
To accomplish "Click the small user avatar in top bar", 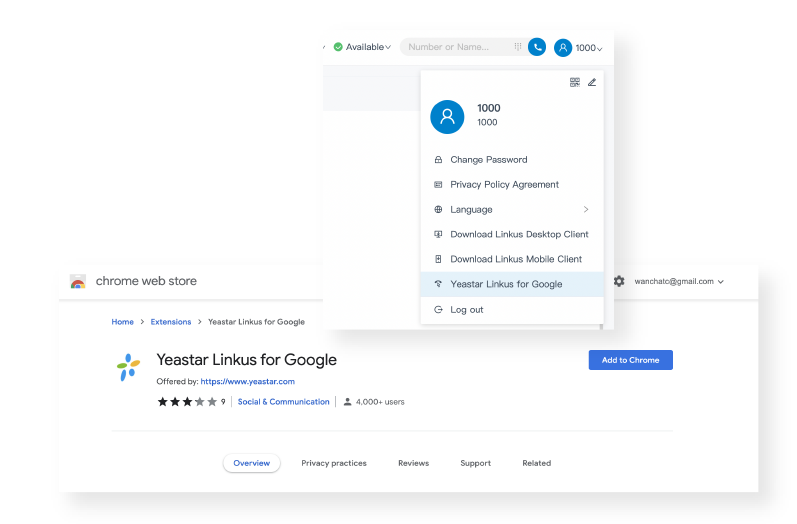I will (x=563, y=48).
